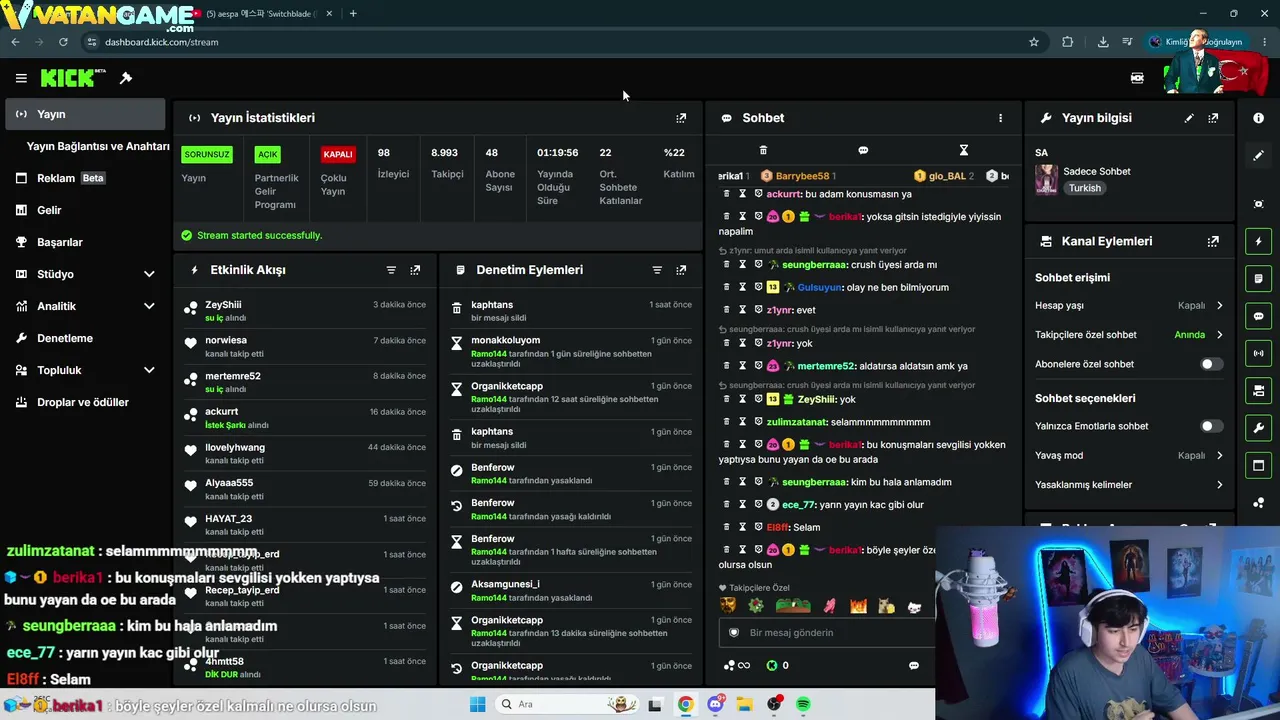Open filter options for Denetim Eylemleri

pos(657,270)
